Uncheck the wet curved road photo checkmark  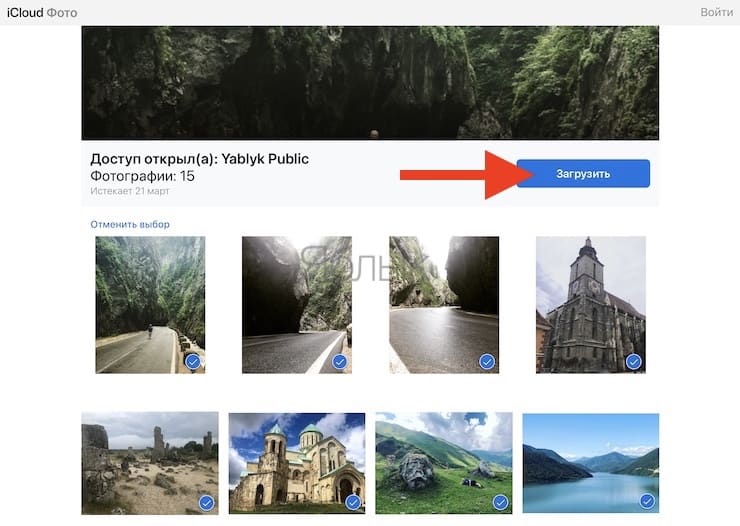click(x=487, y=362)
